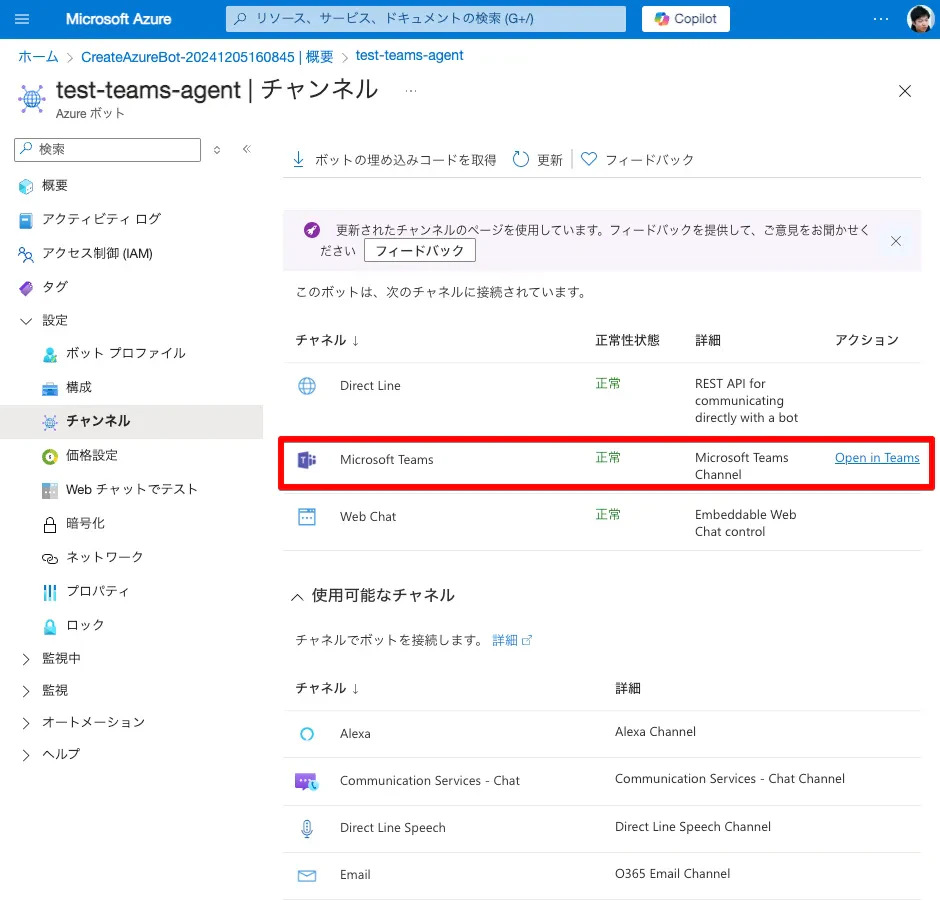The height and width of the screenshot is (902, 940).
Task: Expand the オートメーション sidebar group
Action: [x=26, y=723]
